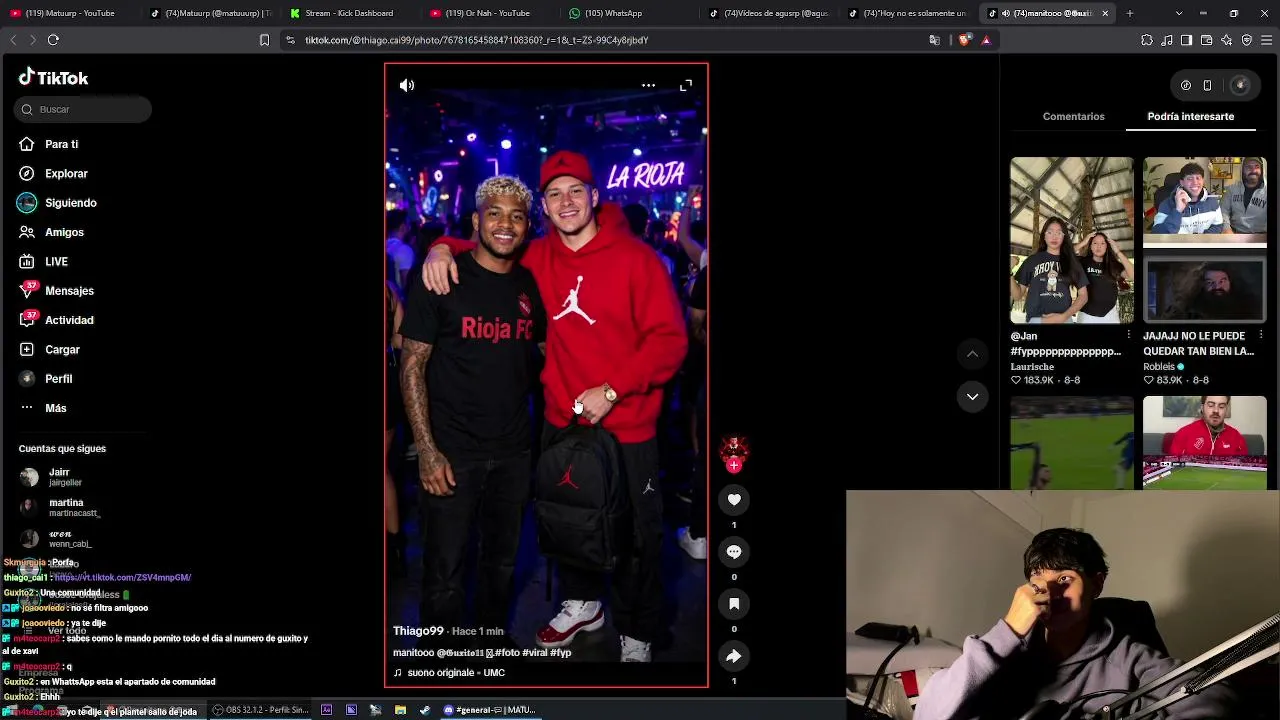Click the Thiago99 author name
This screenshot has width=1280, height=720.
click(418, 631)
